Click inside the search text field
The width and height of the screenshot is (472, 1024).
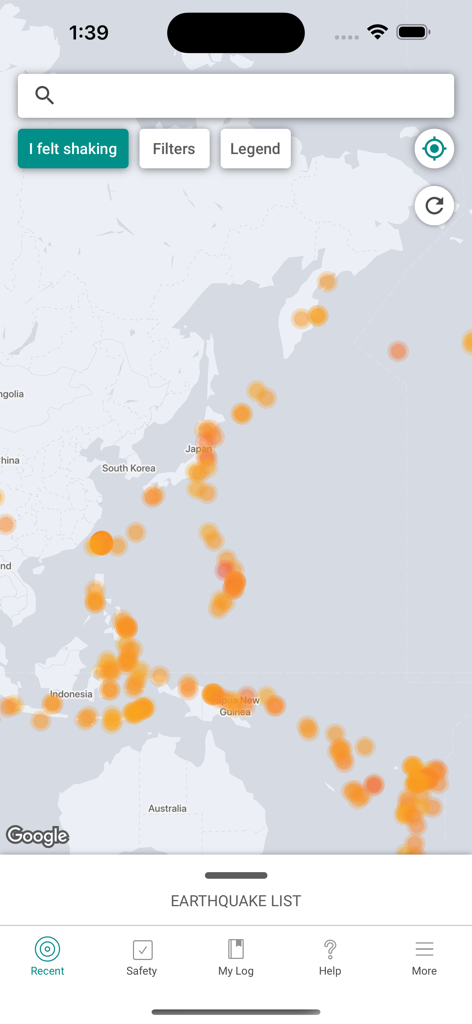[236, 96]
